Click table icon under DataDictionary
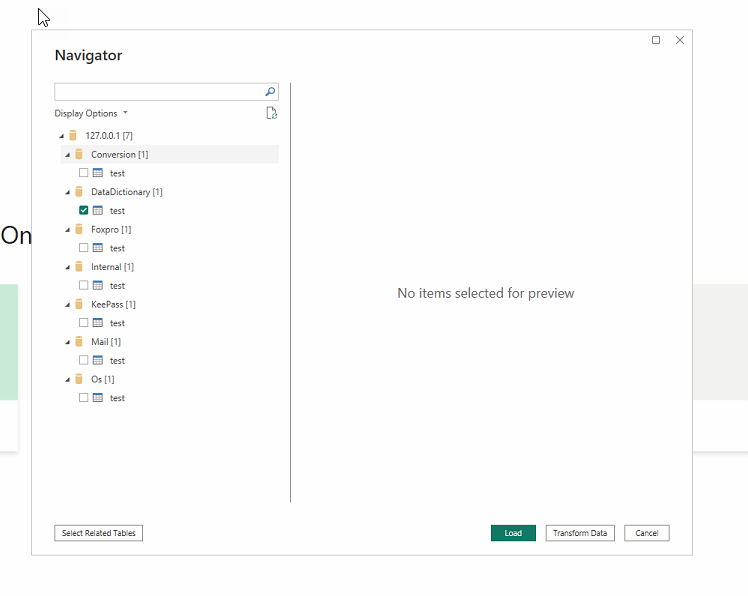This screenshot has height=596, width=748. [x=98, y=210]
